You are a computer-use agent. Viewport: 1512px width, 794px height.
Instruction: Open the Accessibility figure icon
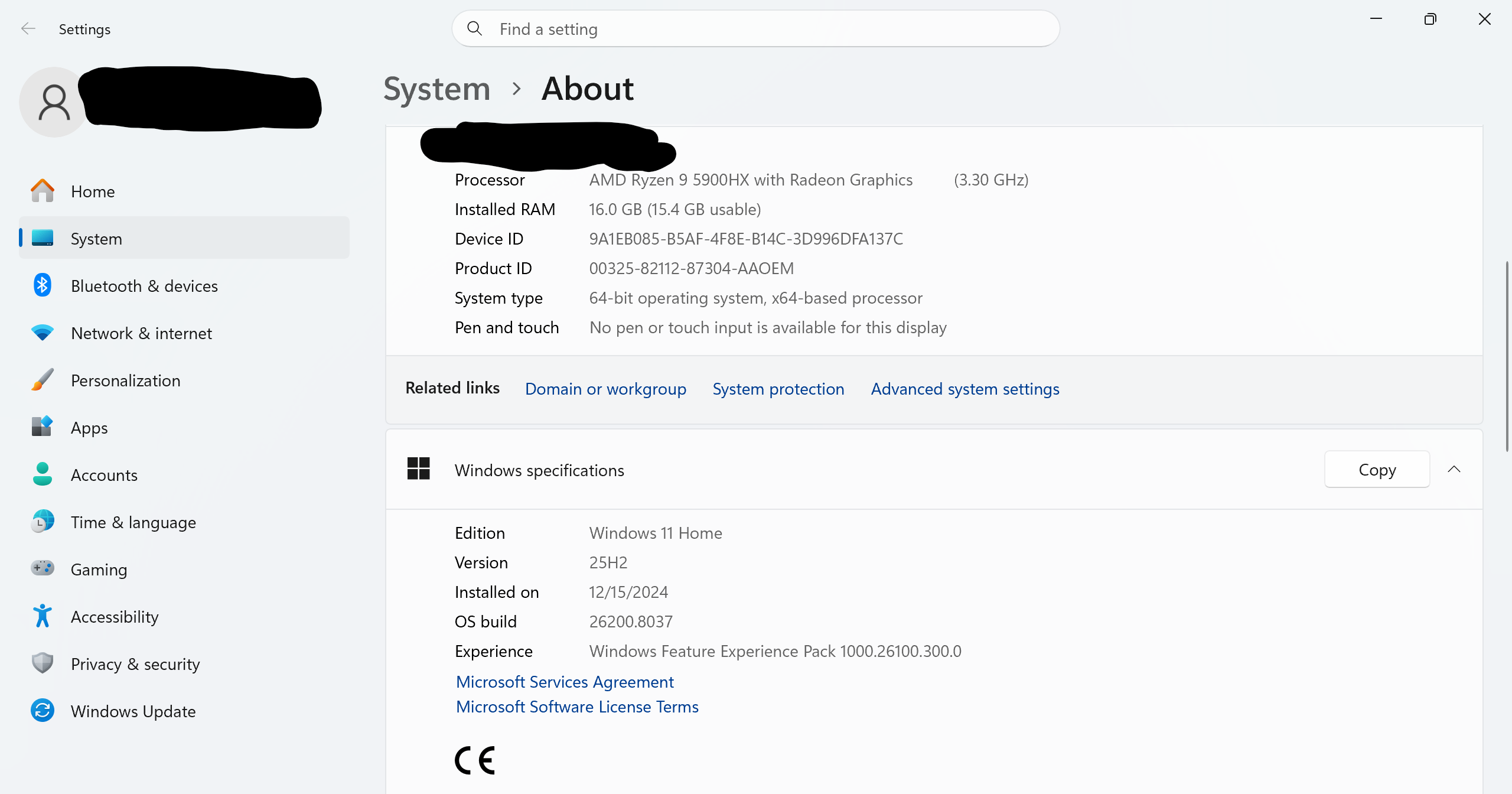43,616
